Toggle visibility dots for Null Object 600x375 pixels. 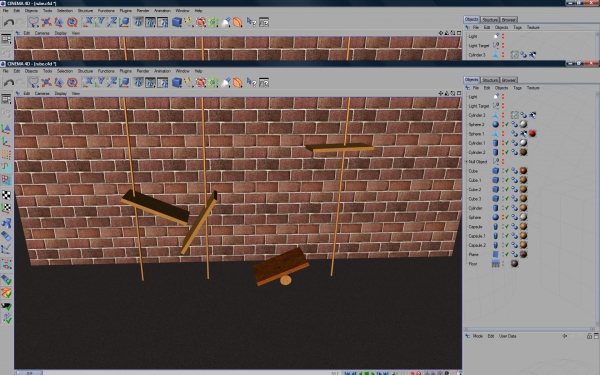click(503, 161)
